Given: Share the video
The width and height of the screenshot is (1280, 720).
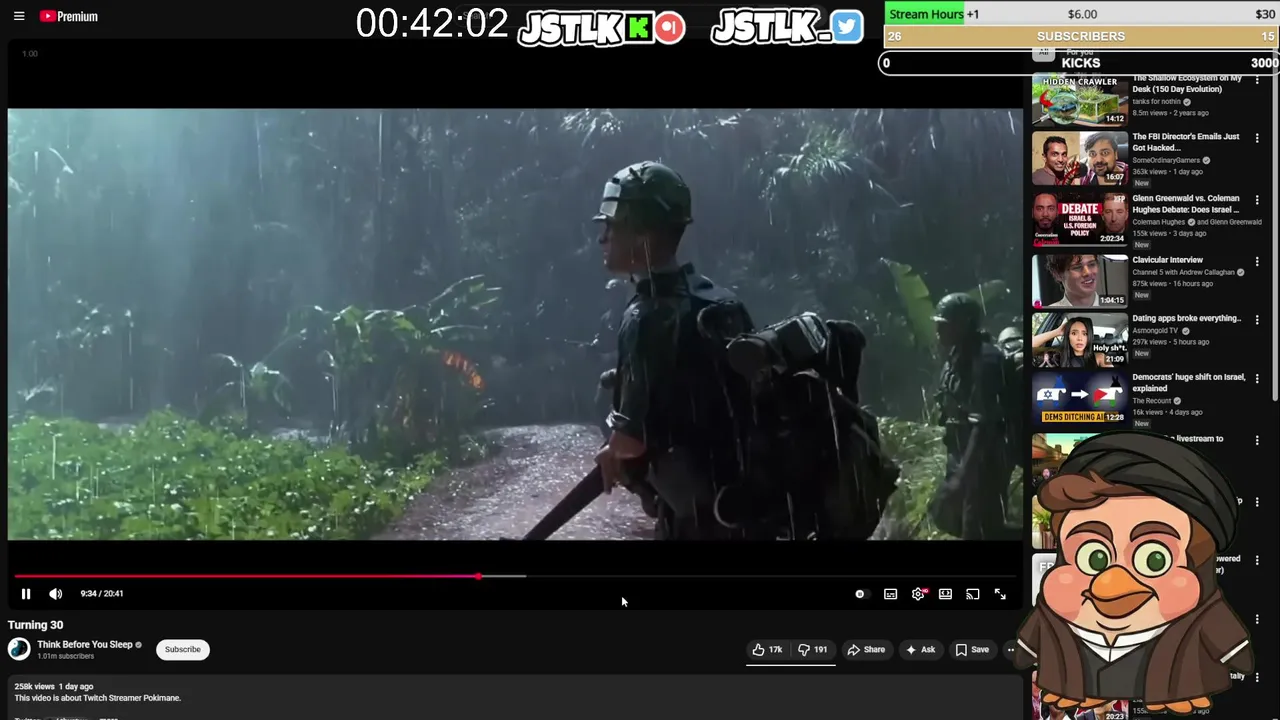Looking at the screenshot, I should coord(866,649).
